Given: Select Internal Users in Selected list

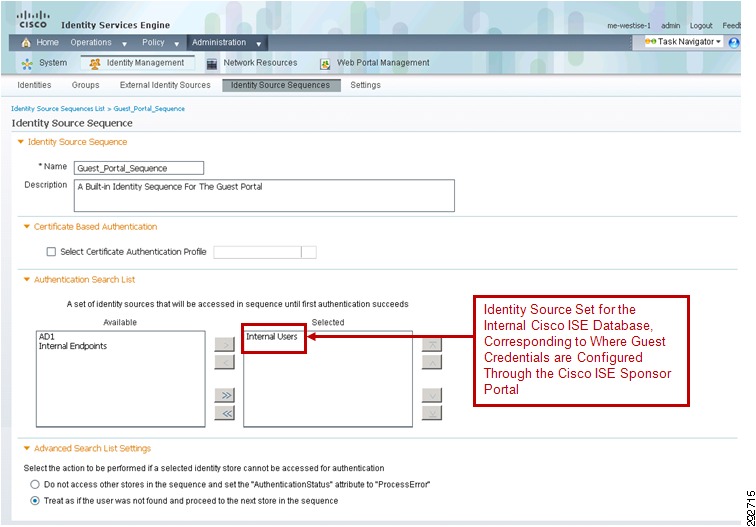Looking at the screenshot, I should 272,337.
